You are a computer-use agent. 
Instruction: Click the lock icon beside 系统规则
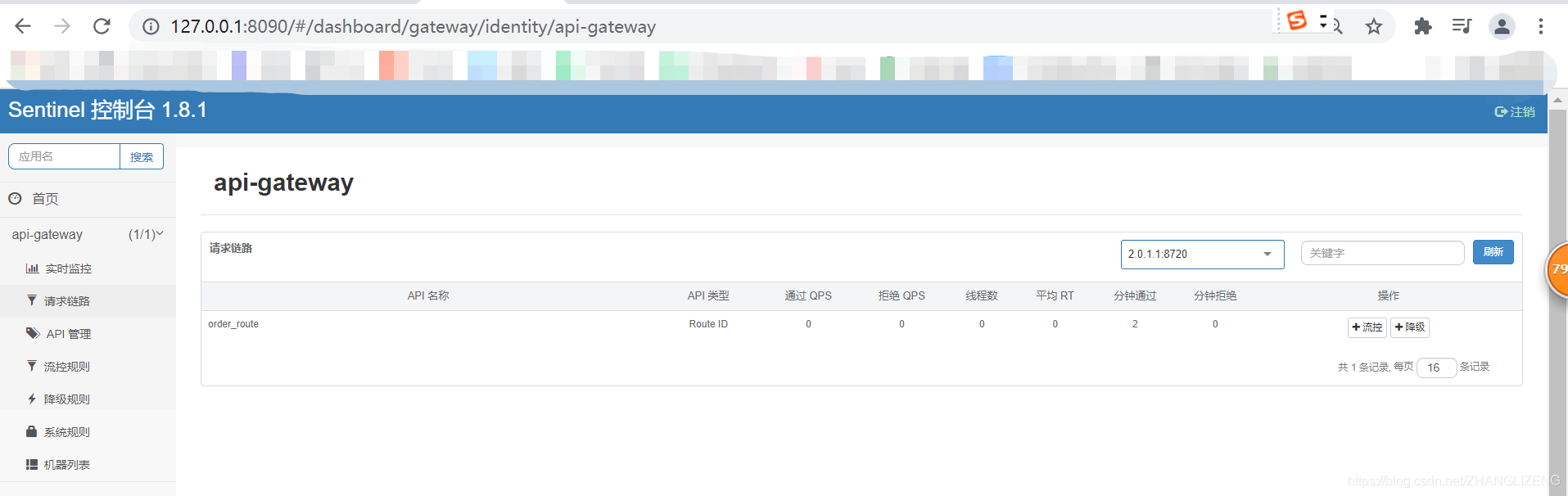31,431
